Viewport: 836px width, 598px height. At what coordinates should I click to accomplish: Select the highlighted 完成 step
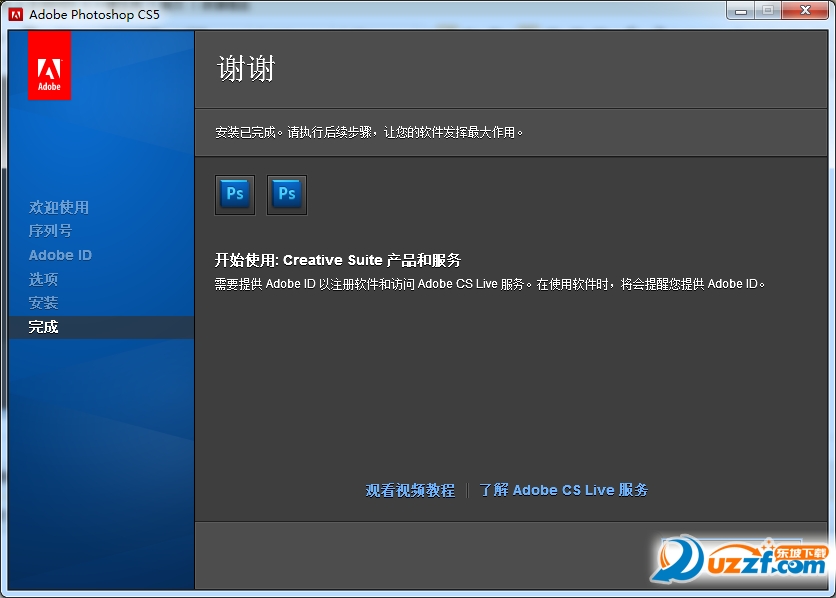pos(101,327)
